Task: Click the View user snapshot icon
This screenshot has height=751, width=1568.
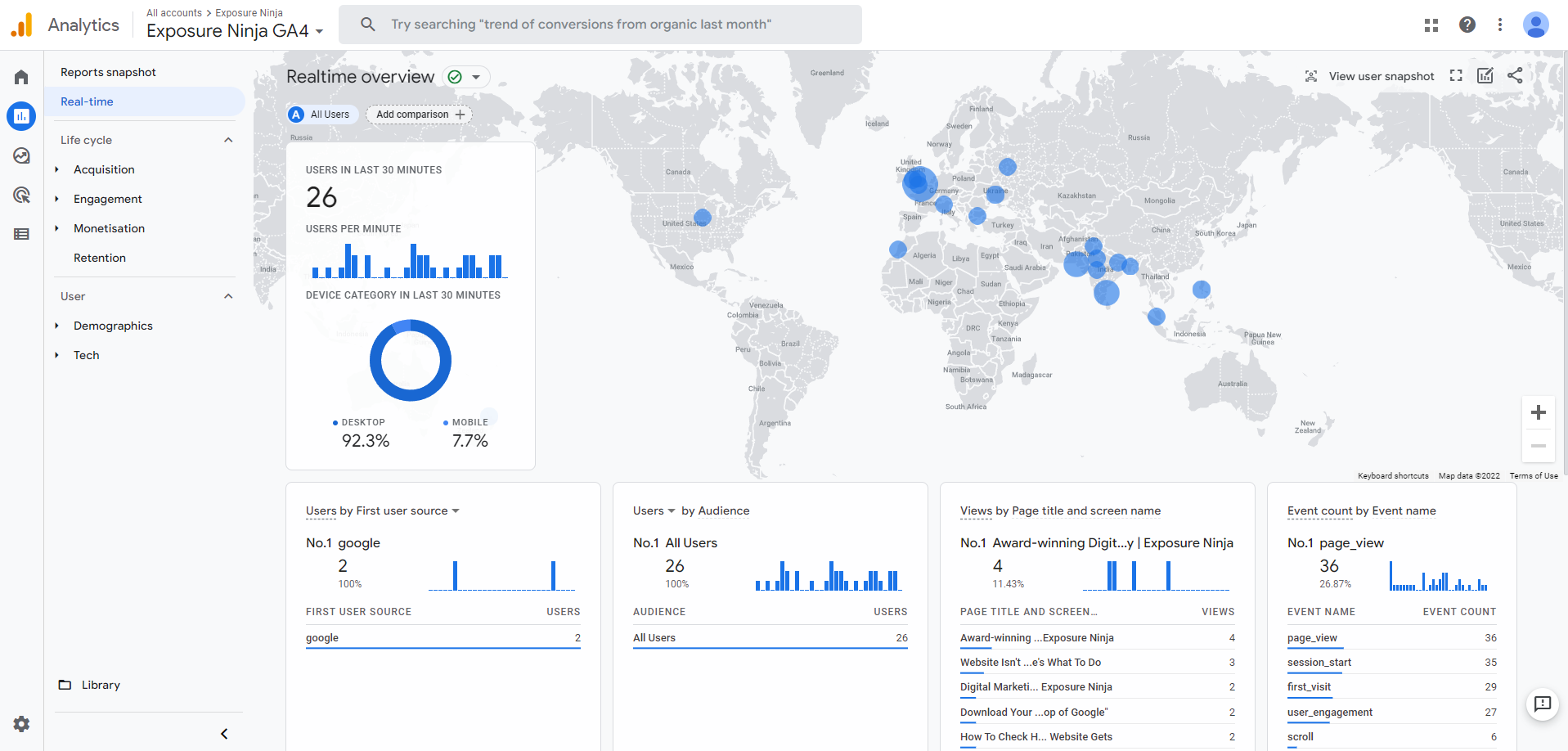Action: coord(1311,76)
